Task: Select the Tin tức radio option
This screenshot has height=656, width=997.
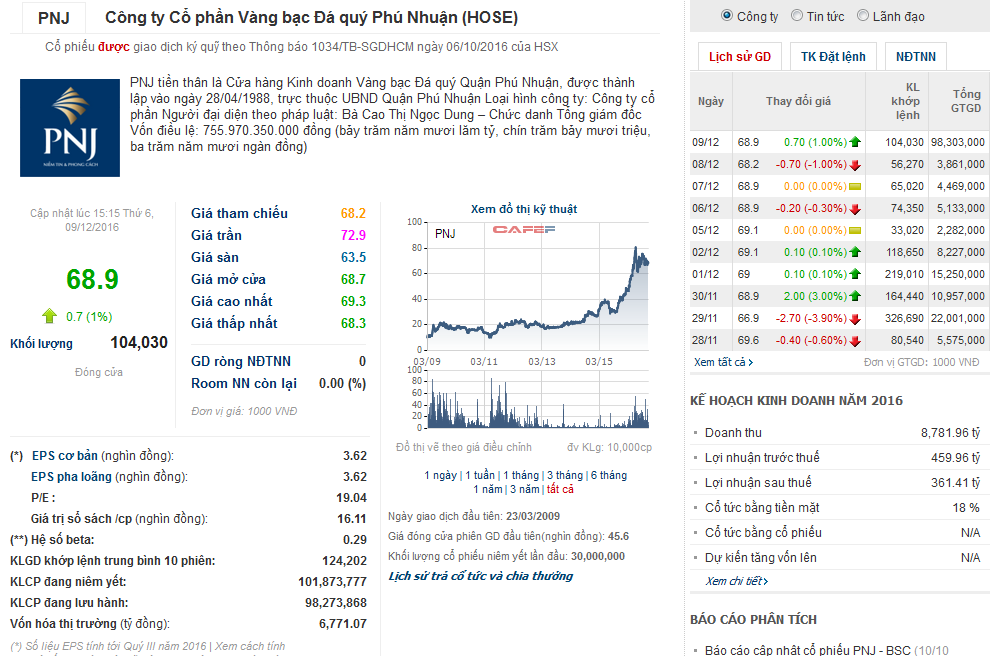Action: click(x=797, y=16)
